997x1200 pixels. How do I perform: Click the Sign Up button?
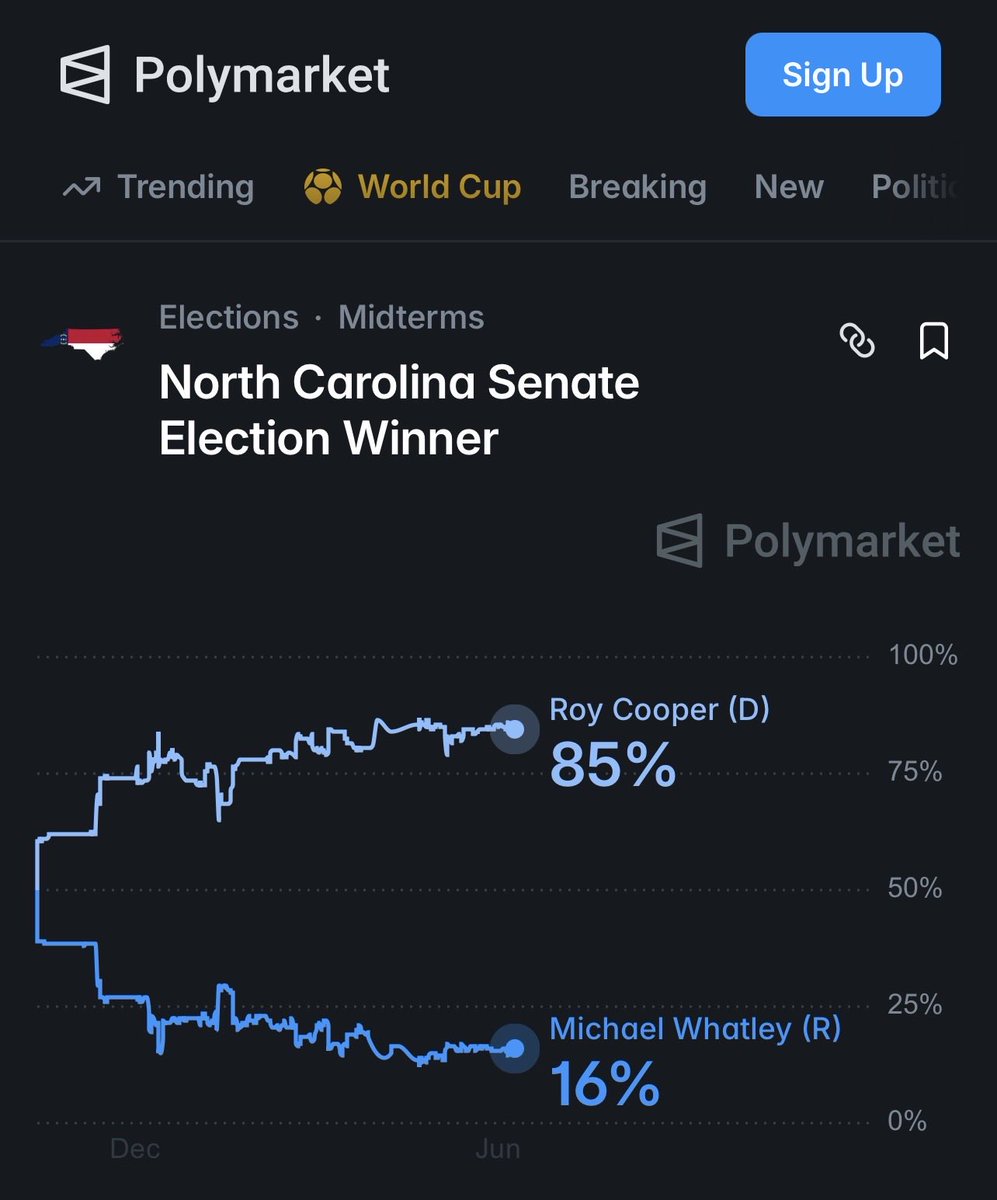[x=843, y=75]
